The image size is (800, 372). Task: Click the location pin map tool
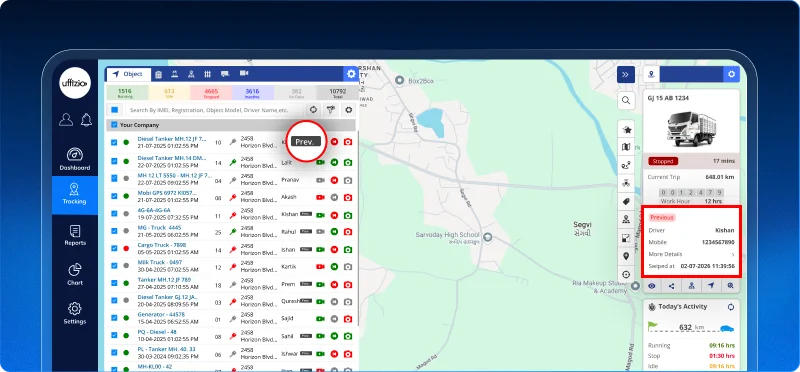pos(627,256)
